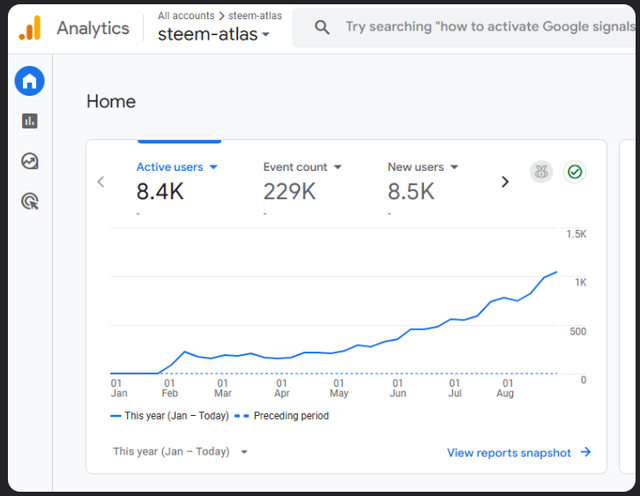Open the Advertising cursor-target icon
This screenshot has height=496, width=640.
29,202
